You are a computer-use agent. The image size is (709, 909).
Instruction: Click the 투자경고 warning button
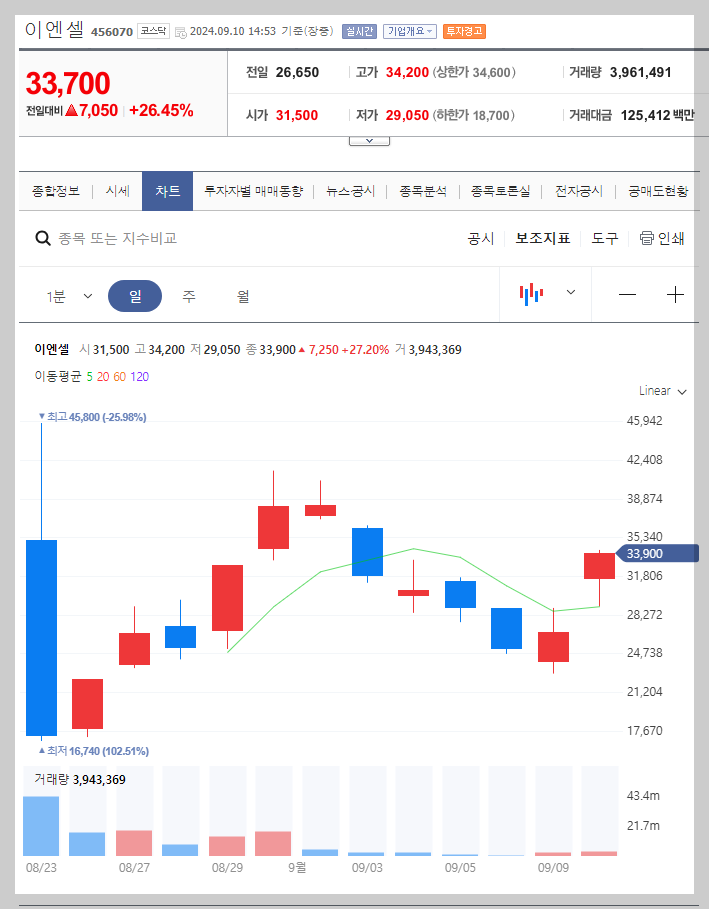point(465,31)
